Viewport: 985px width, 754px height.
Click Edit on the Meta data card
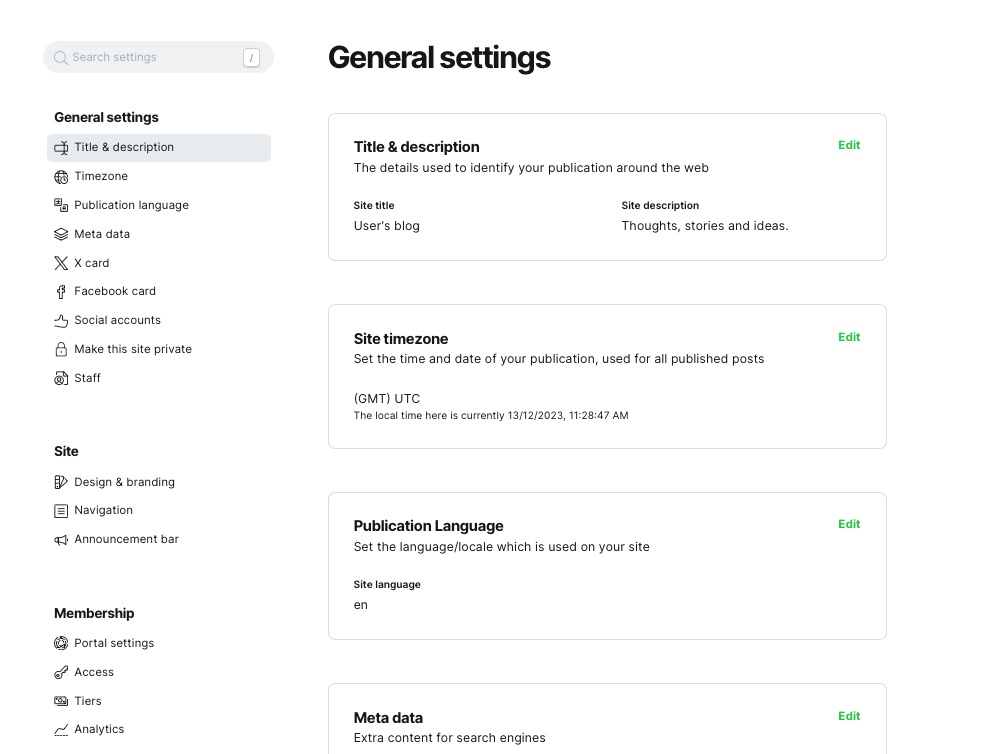848,716
